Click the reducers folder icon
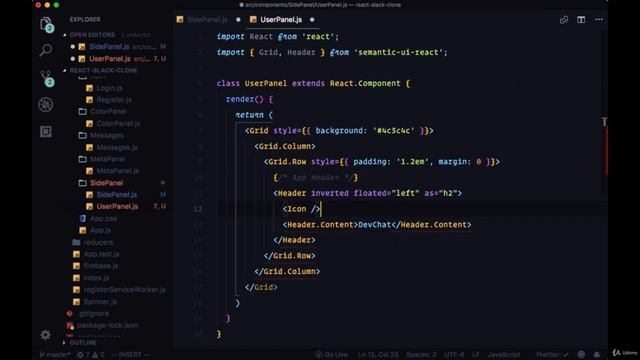The width and height of the screenshot is (640, 360). pos(76,242)
